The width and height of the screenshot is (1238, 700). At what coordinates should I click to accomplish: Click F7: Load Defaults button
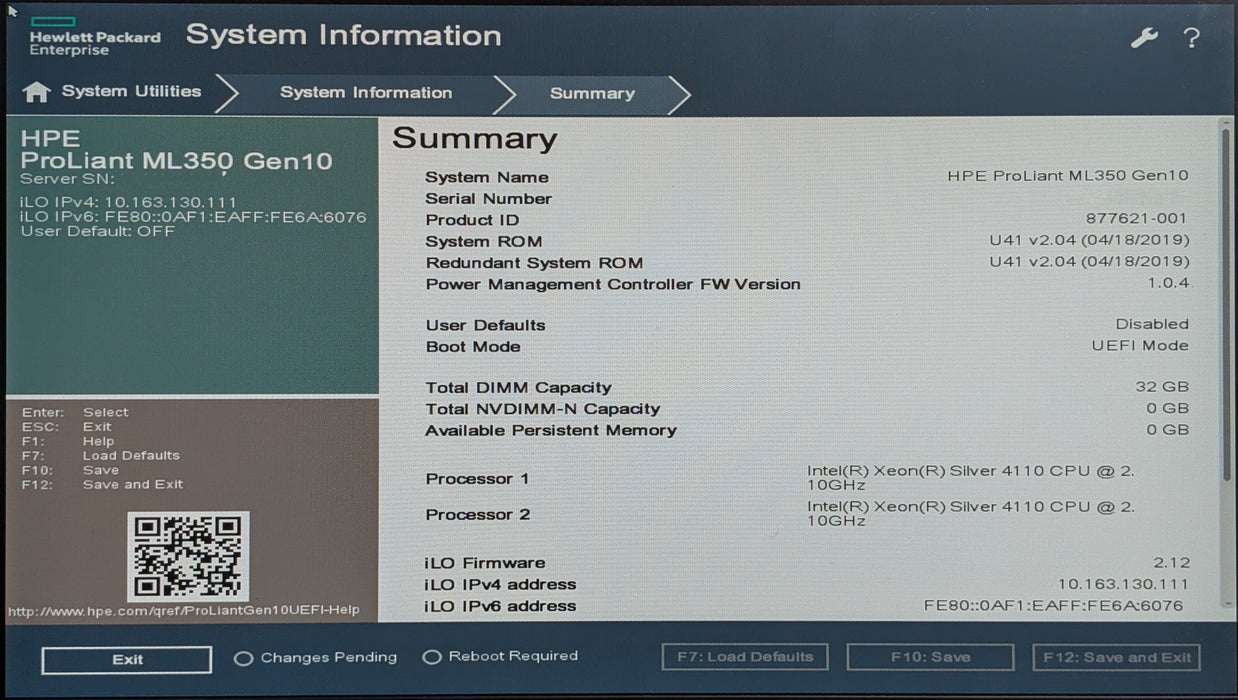click(x=745, y=657)
